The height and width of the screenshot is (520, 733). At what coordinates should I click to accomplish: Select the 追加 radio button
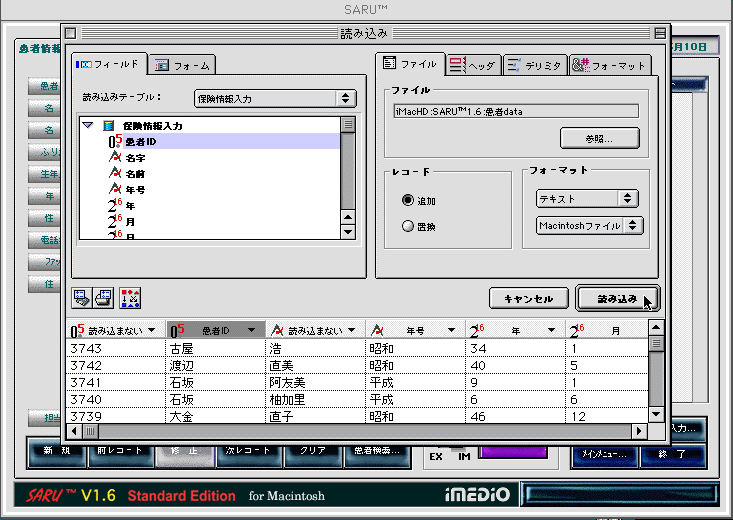coord(408,200)
